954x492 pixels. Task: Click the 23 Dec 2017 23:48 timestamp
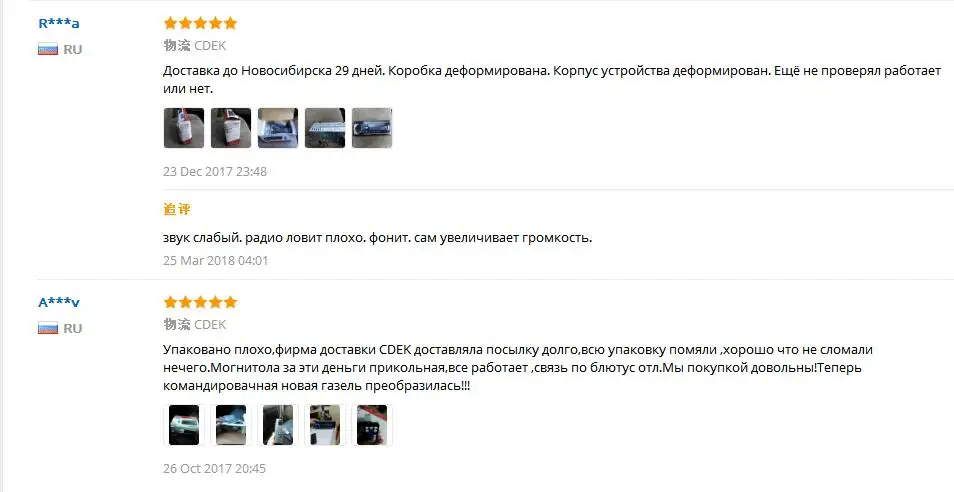coord(215,172)
